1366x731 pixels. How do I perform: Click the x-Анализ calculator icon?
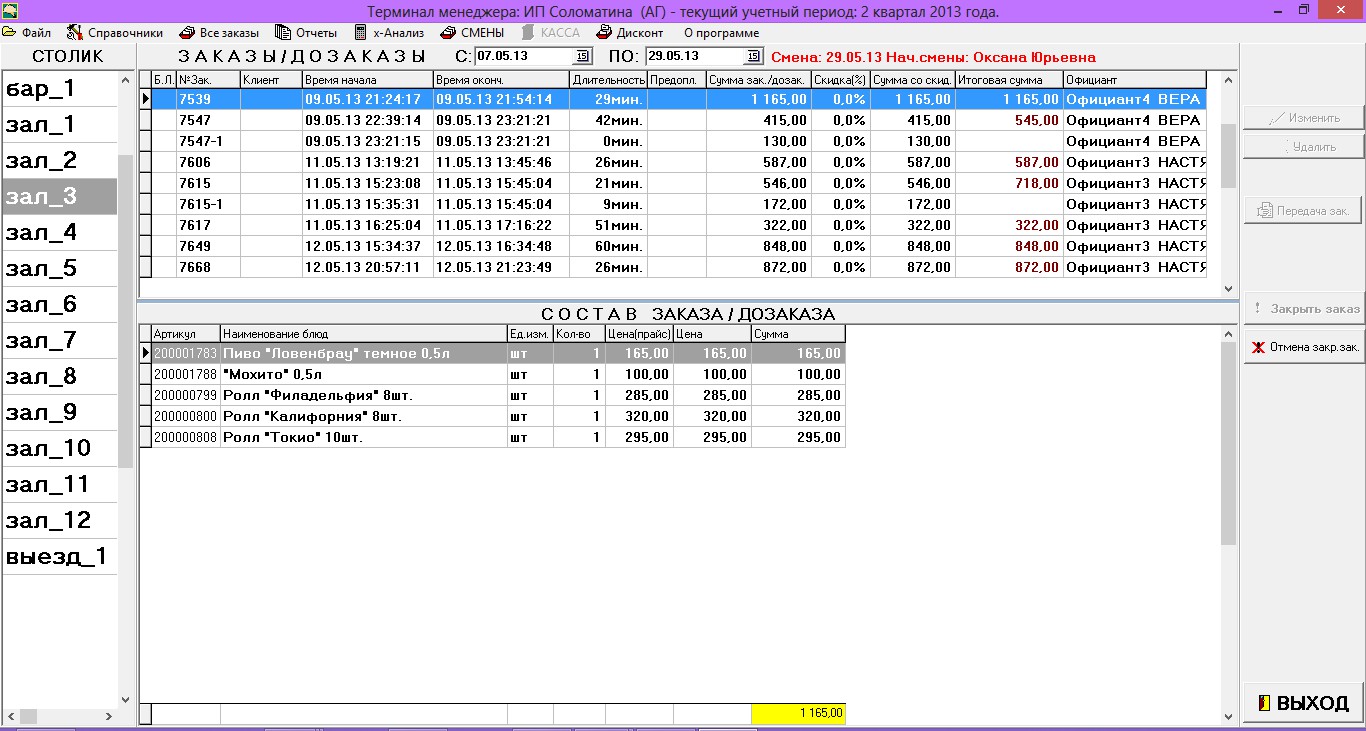click(361, 33)
